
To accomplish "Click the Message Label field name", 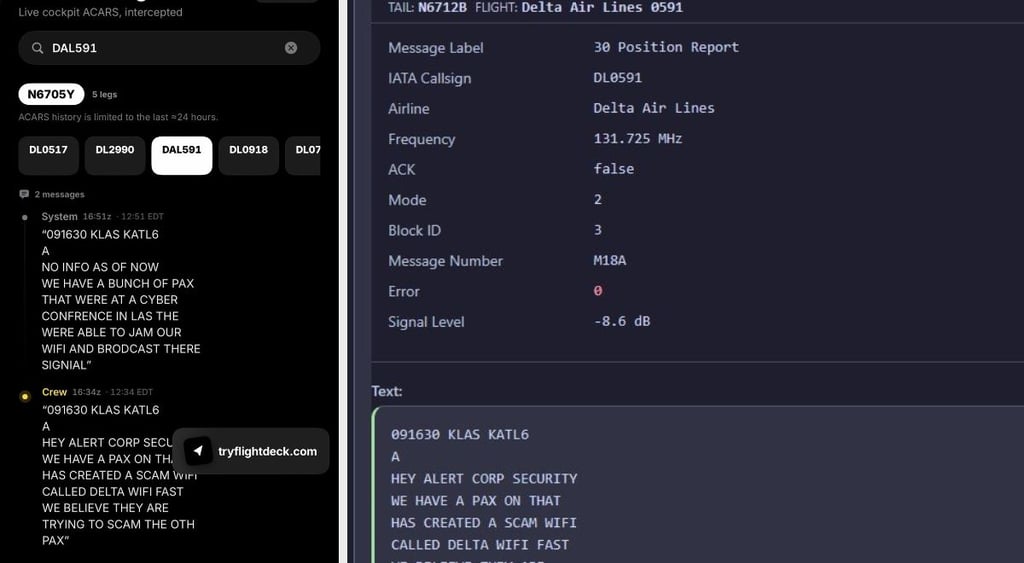I will [436, 48].
